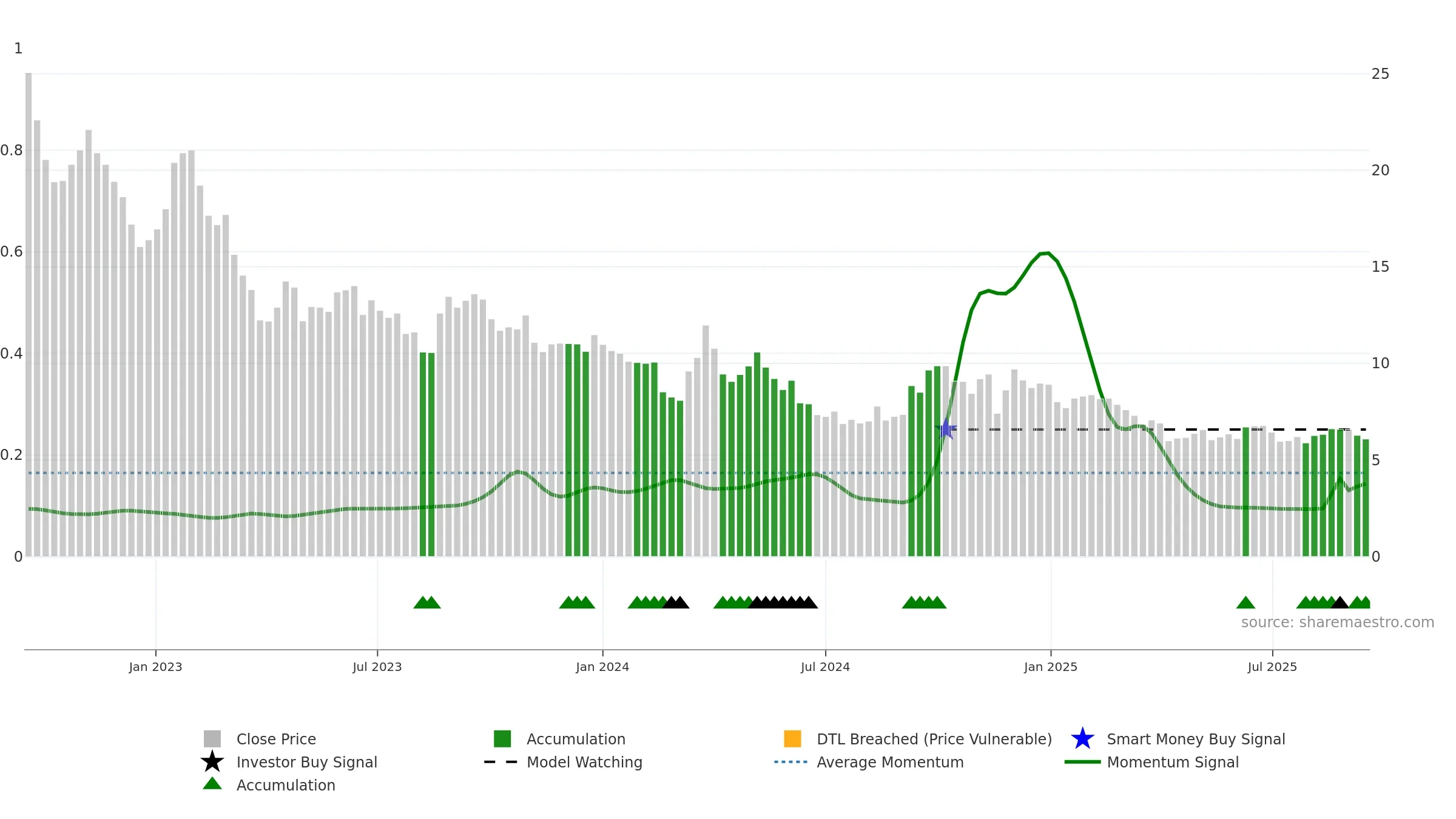Toggle the Average Momentum legend label
The height and width of the screenshot is (819, 1456).
890,762
